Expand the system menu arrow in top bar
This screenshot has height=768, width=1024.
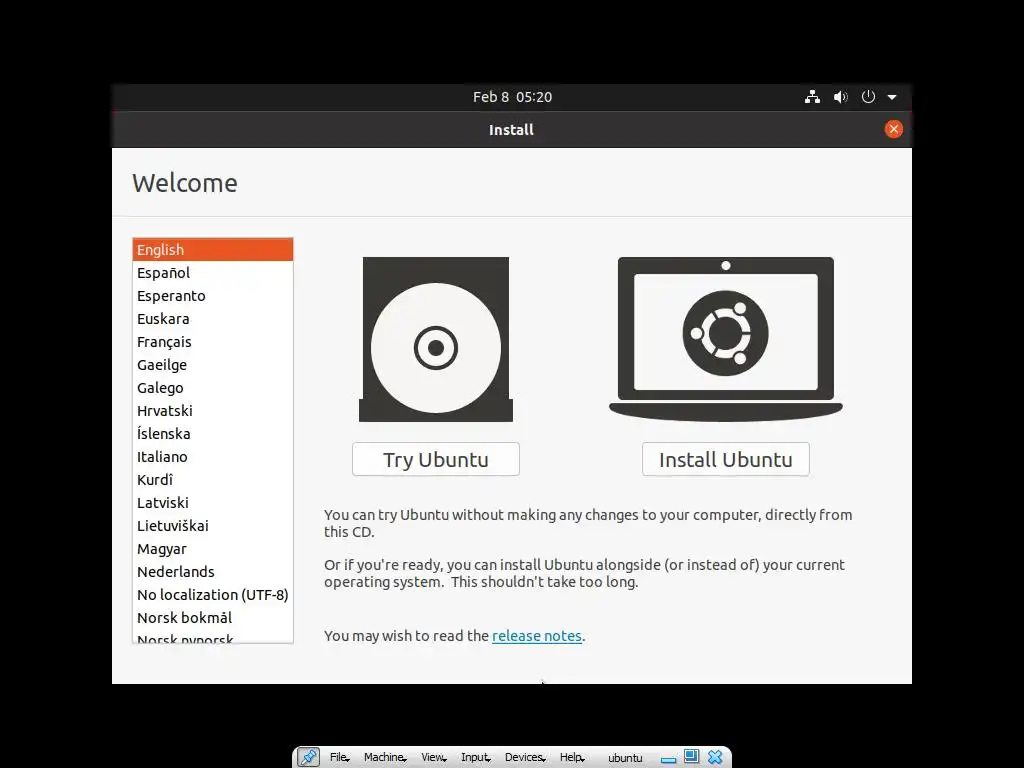(892, 97)
